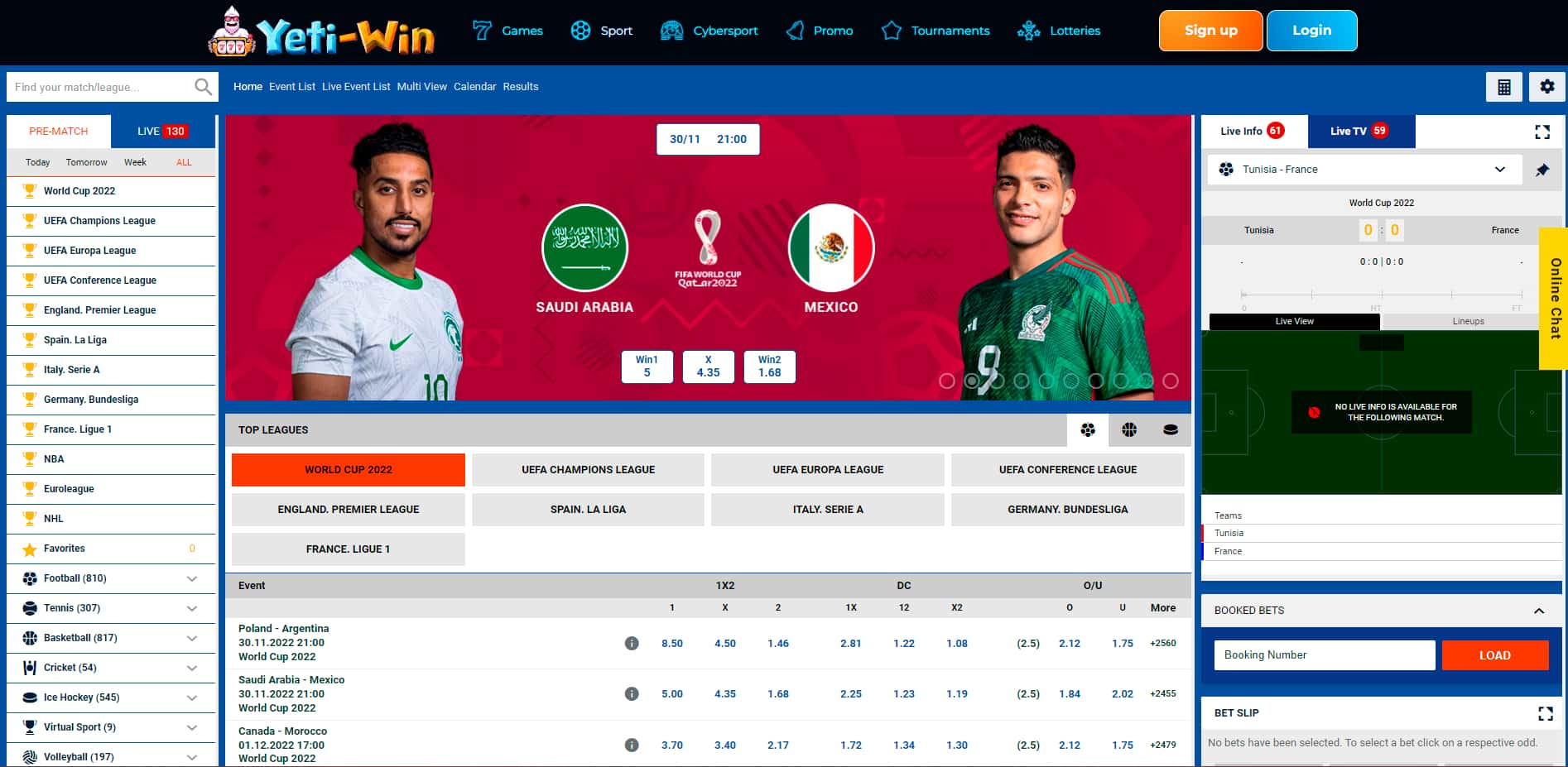Expand the Football (810) category
The width and height of the screenshot is (1568, 767).
[x=192, y=578]
